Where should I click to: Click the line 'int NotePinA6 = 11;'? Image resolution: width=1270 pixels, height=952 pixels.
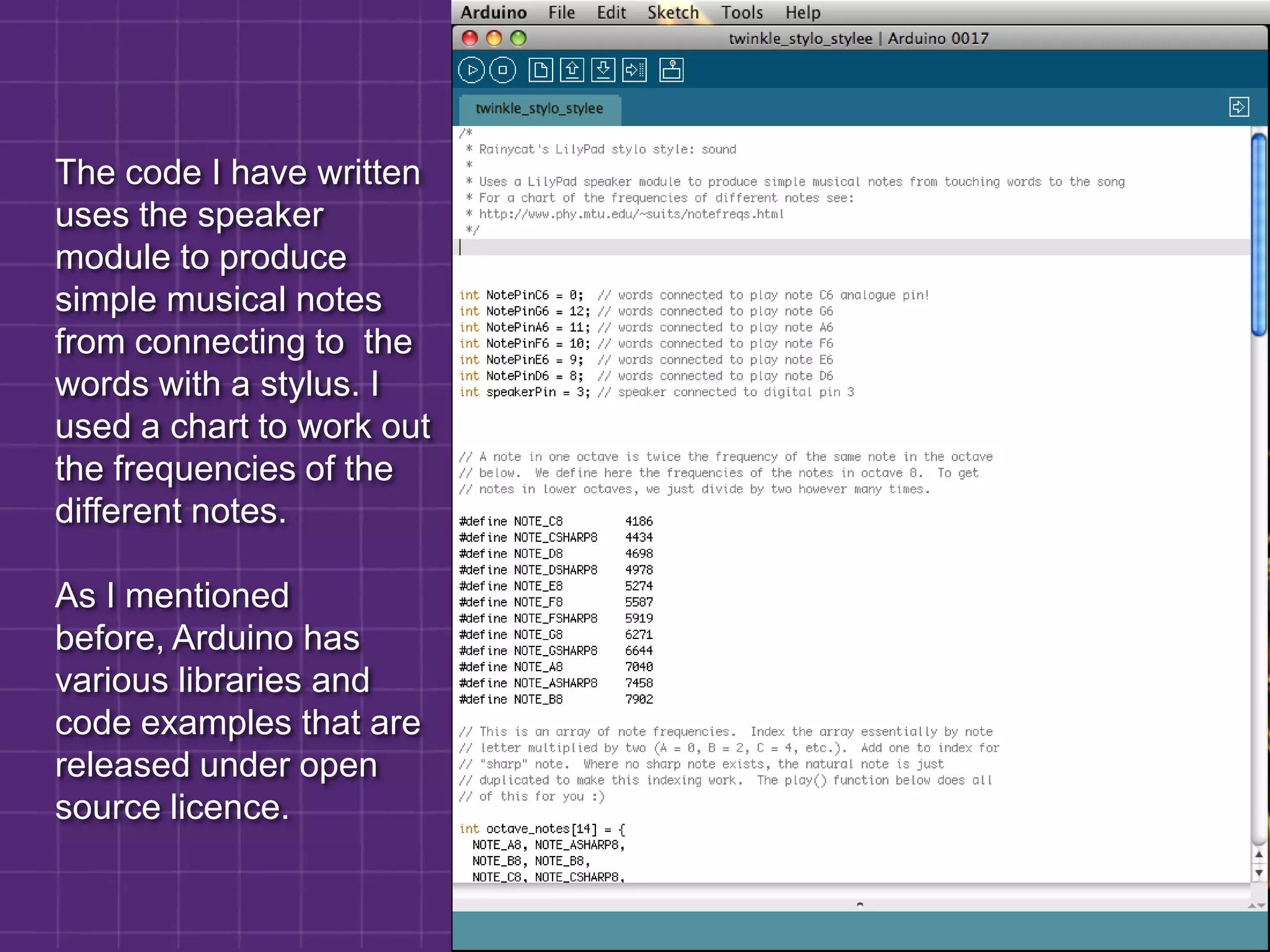point(646,328)
